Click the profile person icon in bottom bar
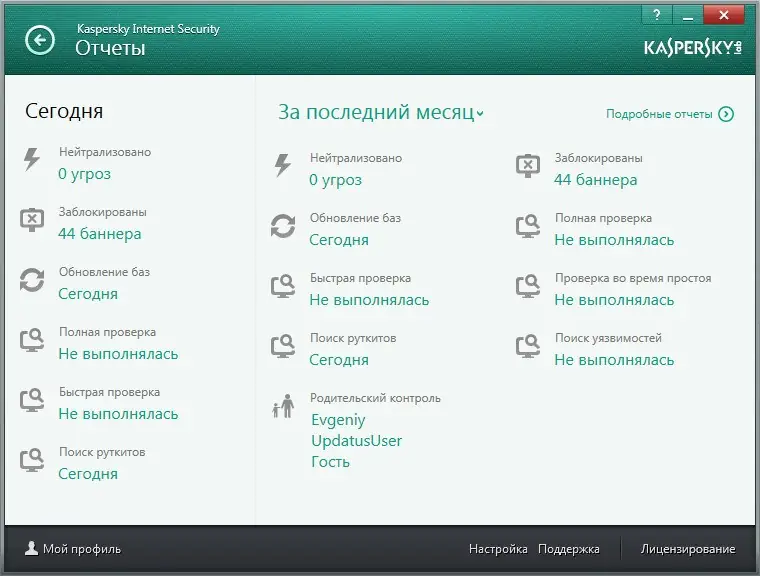The image size is (760, 576). pos(32,548)
